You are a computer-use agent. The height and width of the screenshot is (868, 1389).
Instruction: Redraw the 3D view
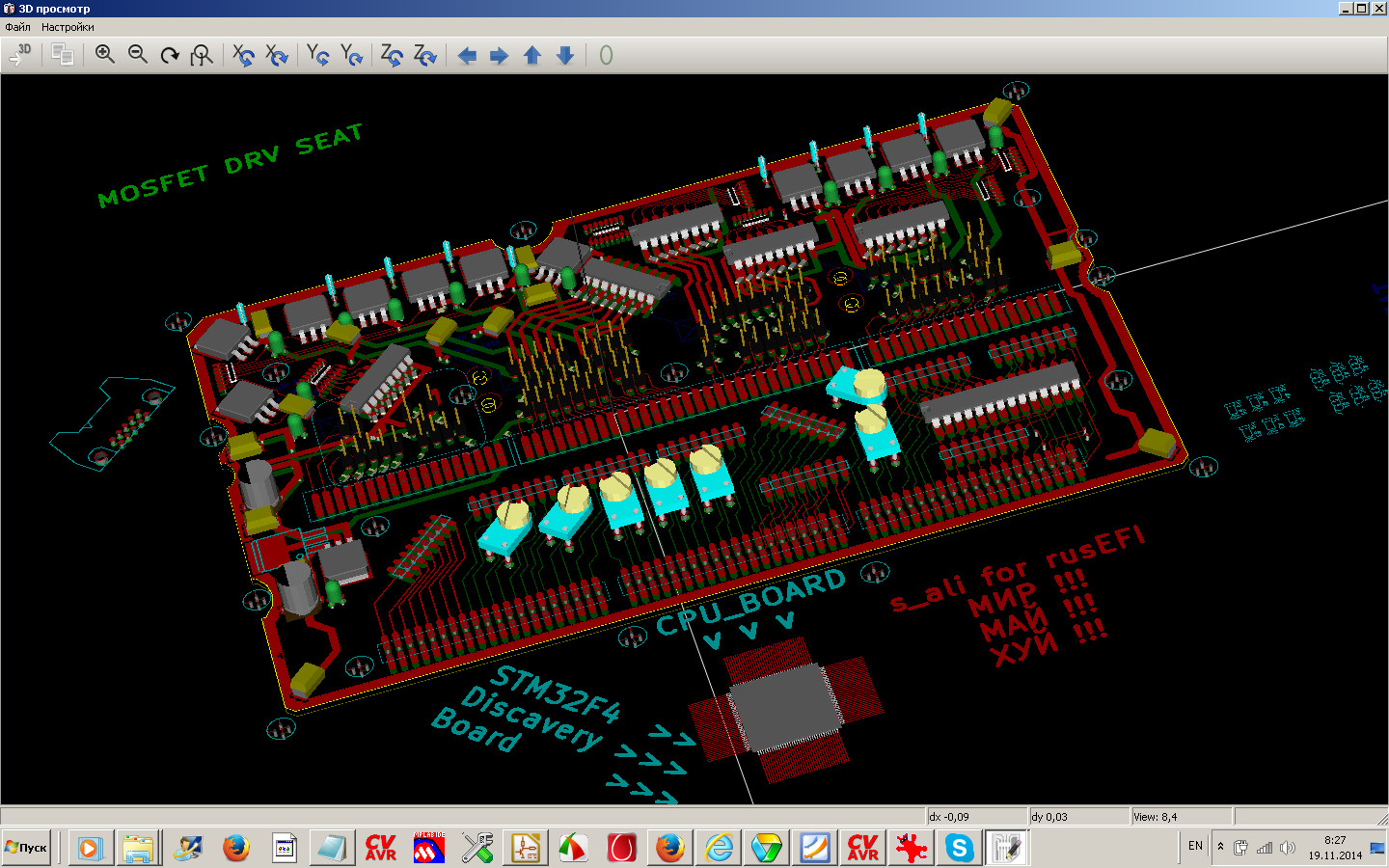(170, 55)
